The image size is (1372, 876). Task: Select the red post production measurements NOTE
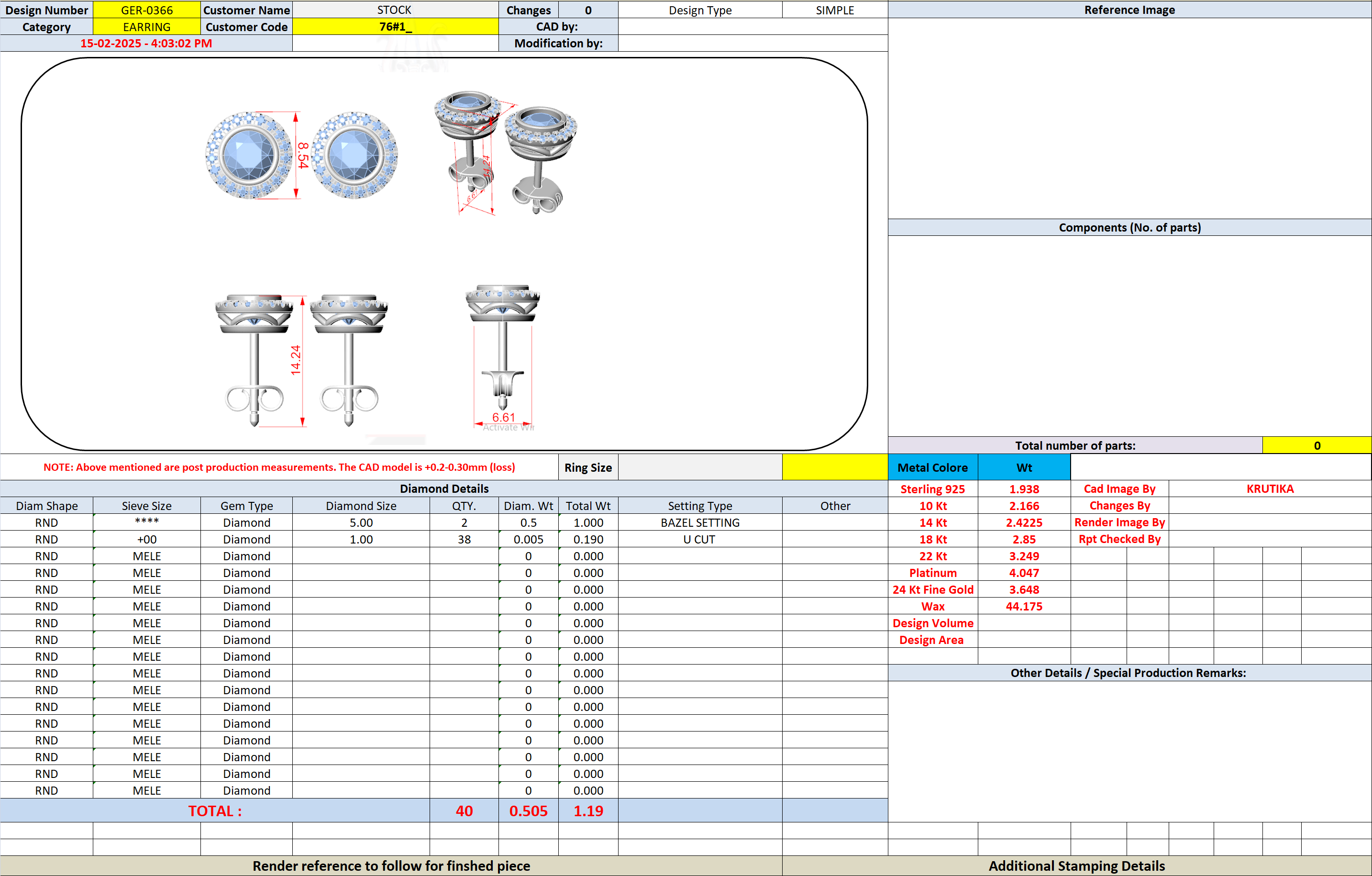point(279,467)
